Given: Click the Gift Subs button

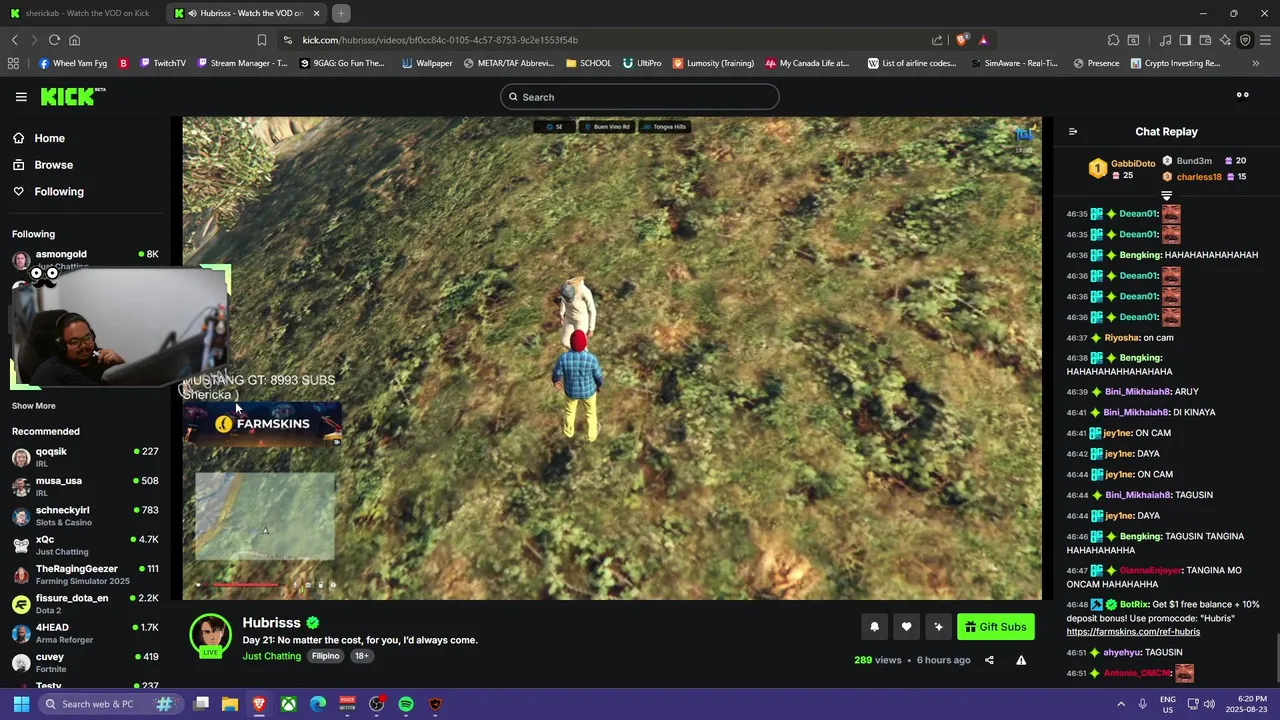Looking at the screenshot, I should point(995,627).
